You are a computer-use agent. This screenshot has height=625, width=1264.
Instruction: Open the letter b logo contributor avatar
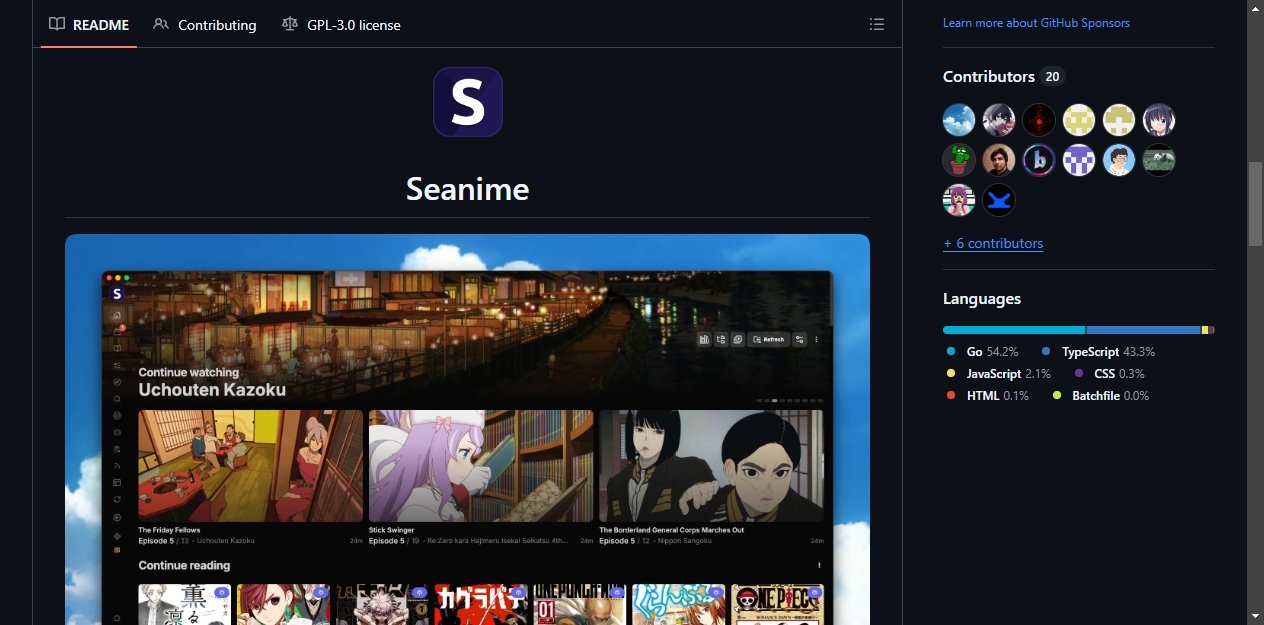point(1039,160)
